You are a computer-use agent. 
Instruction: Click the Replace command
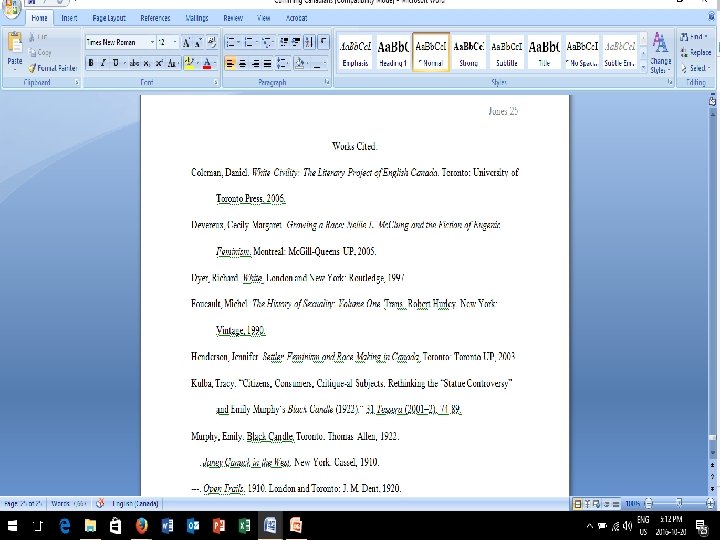point(695,52)
